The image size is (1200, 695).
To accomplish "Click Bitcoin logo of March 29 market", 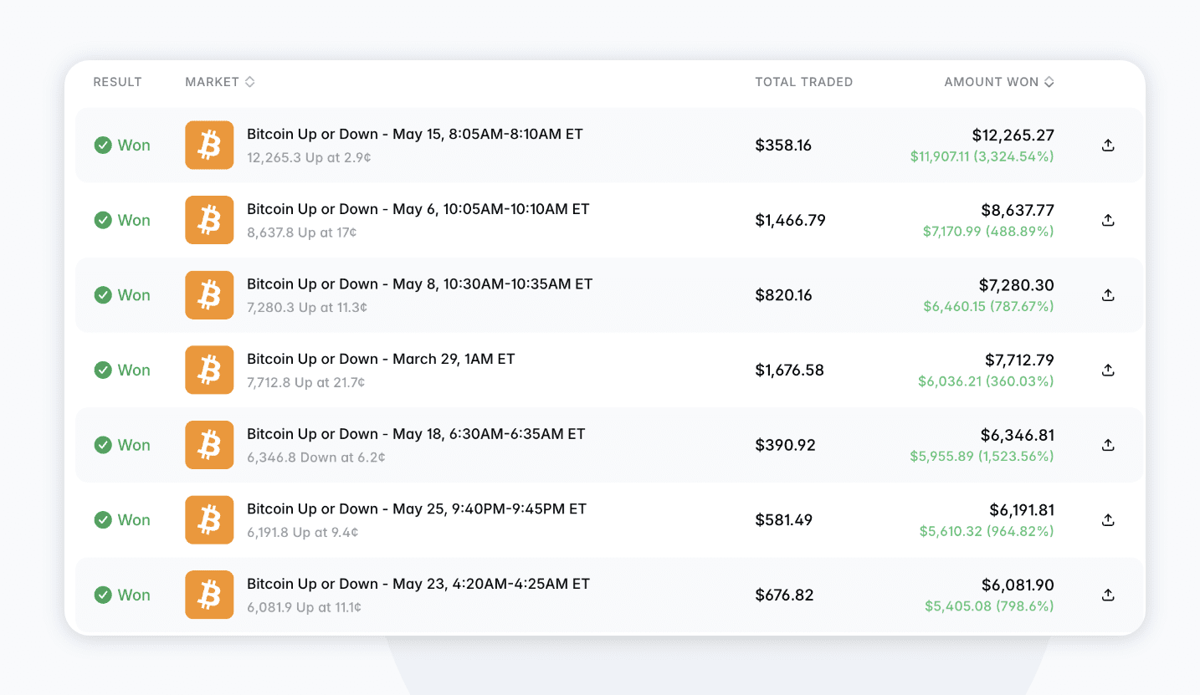I will click(x=209, y=370).
